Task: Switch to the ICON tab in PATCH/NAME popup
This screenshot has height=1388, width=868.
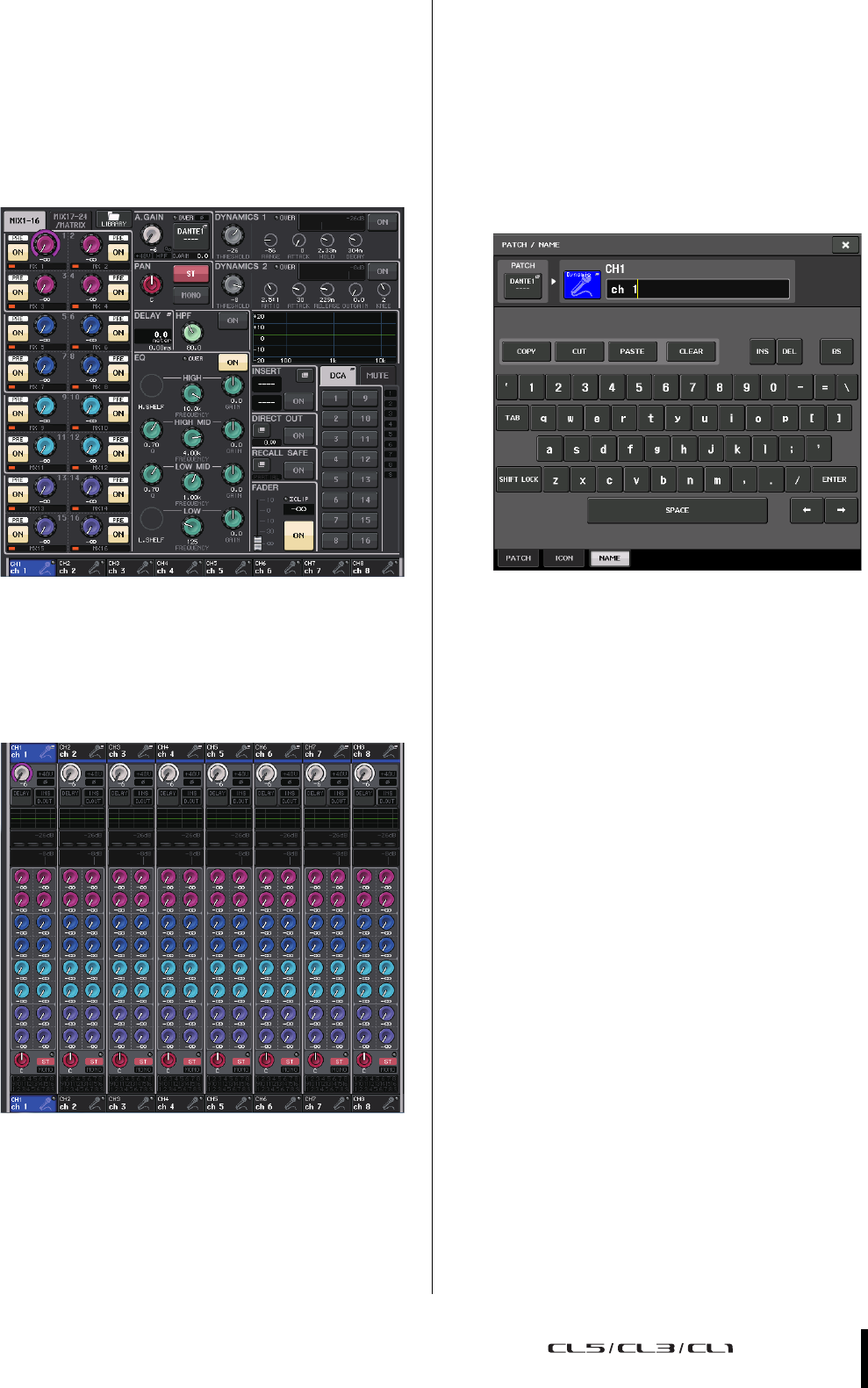Action: point(564,558)
